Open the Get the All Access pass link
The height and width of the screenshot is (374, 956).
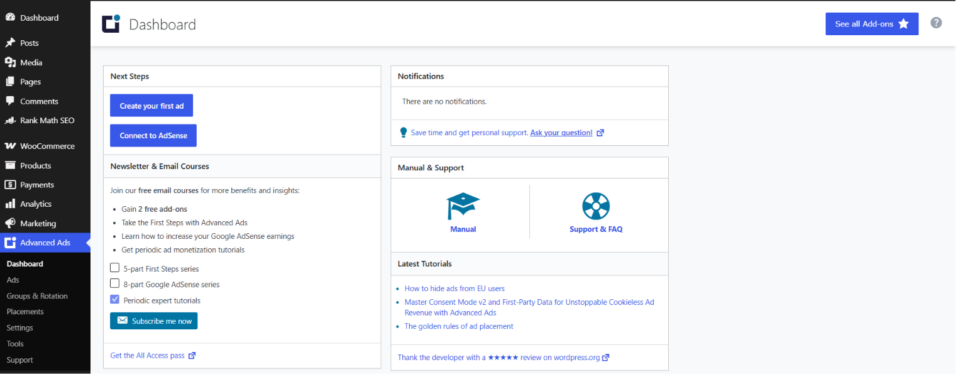[148, 355]
